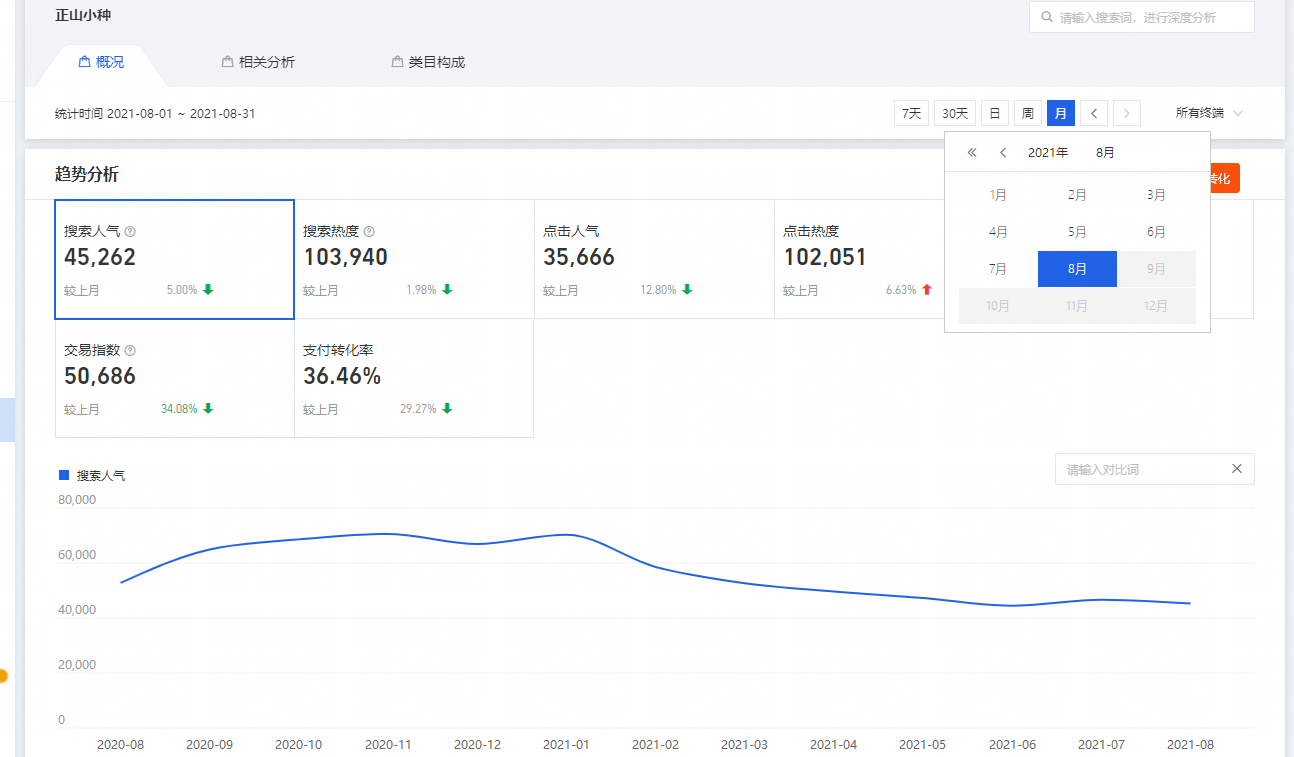Switch to the 相关分析 tab

coord(258,62)
